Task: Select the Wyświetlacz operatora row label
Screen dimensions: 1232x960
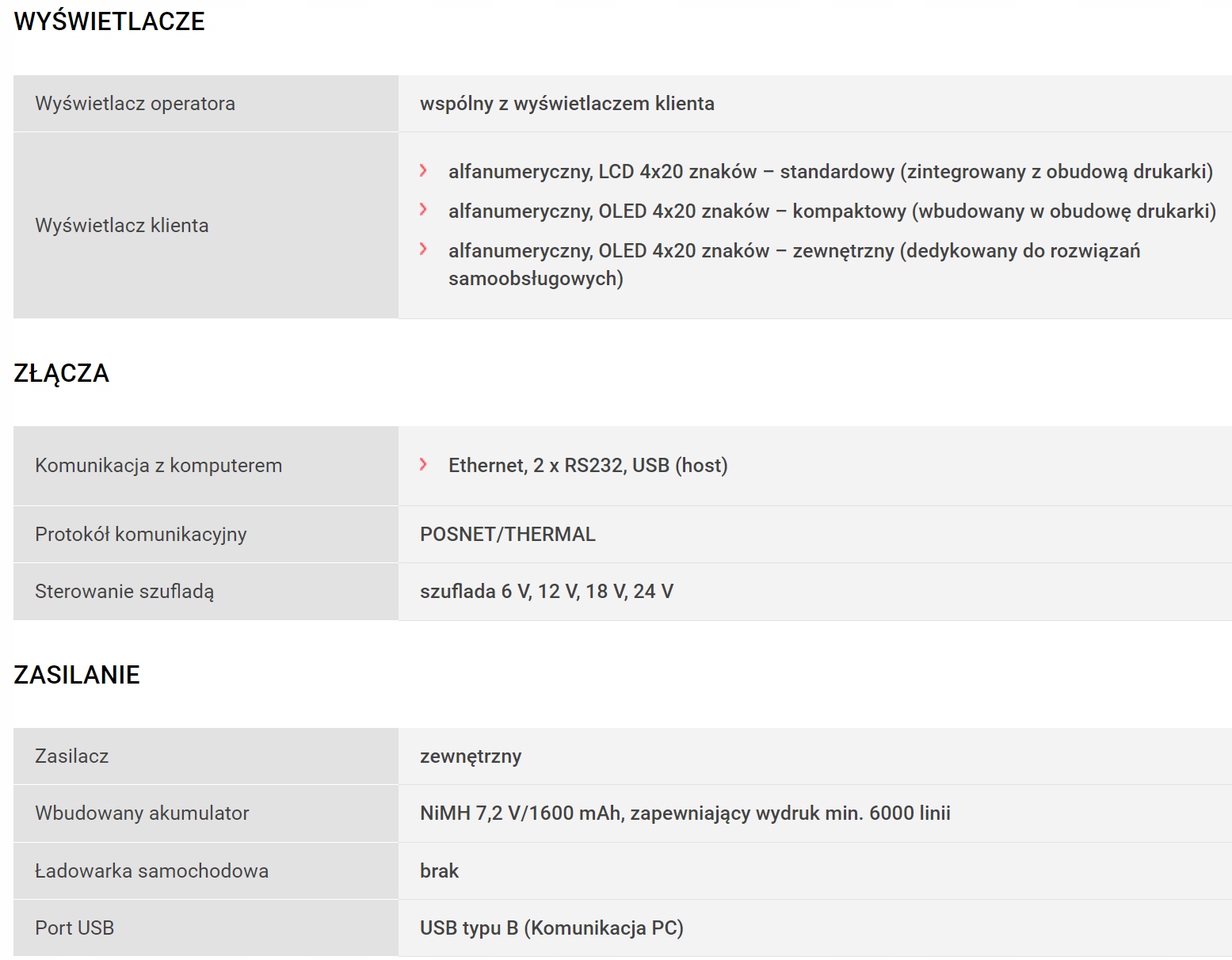Action: click(135, 104)
